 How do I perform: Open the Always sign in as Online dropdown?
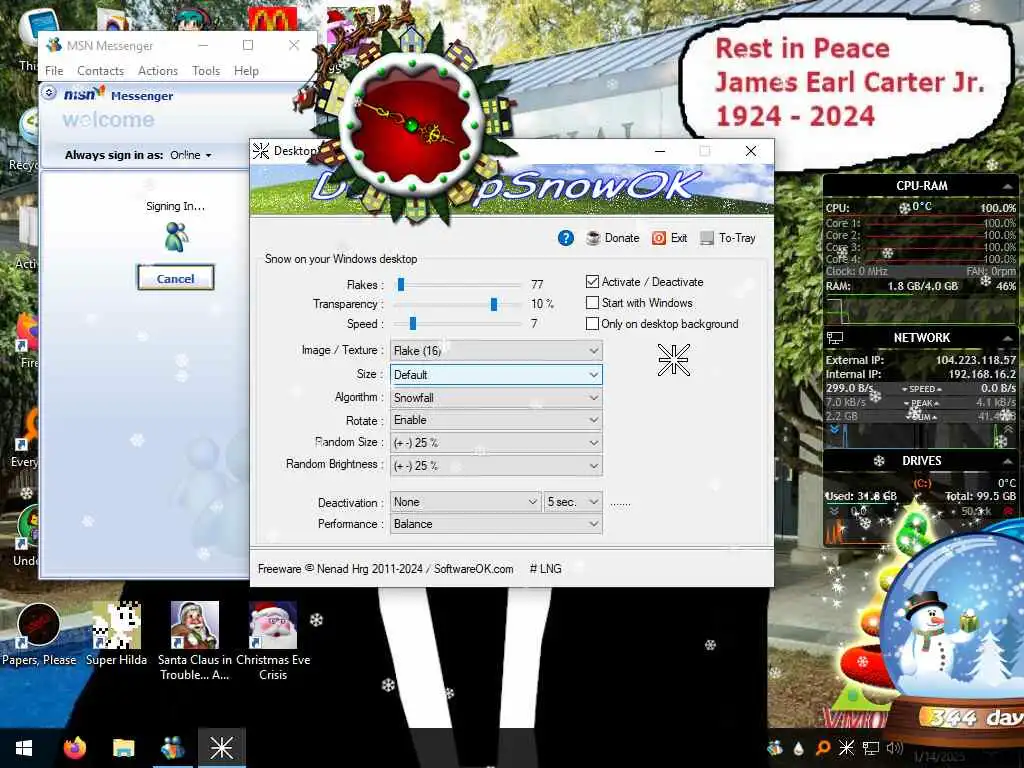click(x=191, y=155)
